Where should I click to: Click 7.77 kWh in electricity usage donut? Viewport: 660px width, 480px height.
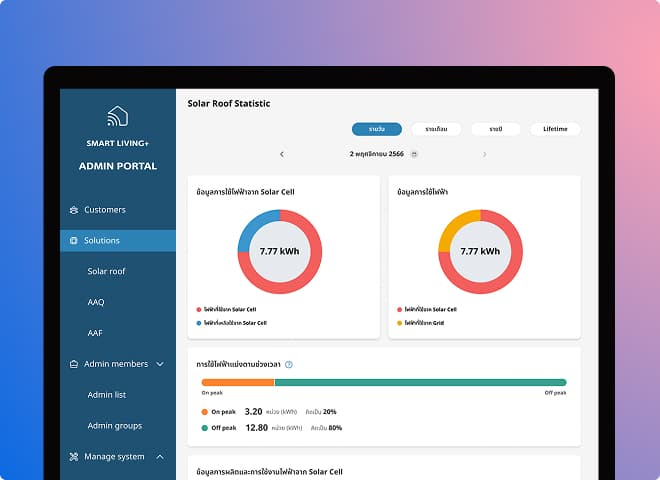coord(480,251)
